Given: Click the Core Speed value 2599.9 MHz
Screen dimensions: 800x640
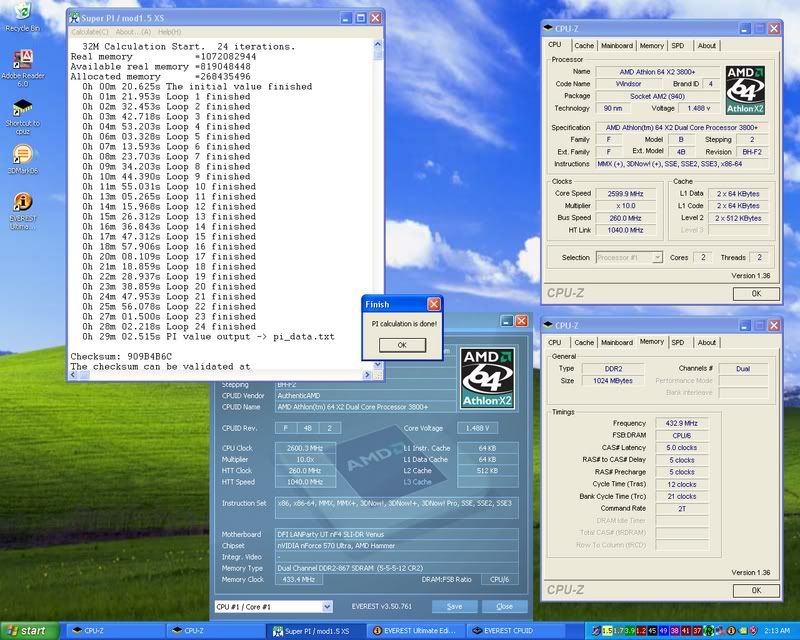Looking at the screenshot, I should 625,194.
